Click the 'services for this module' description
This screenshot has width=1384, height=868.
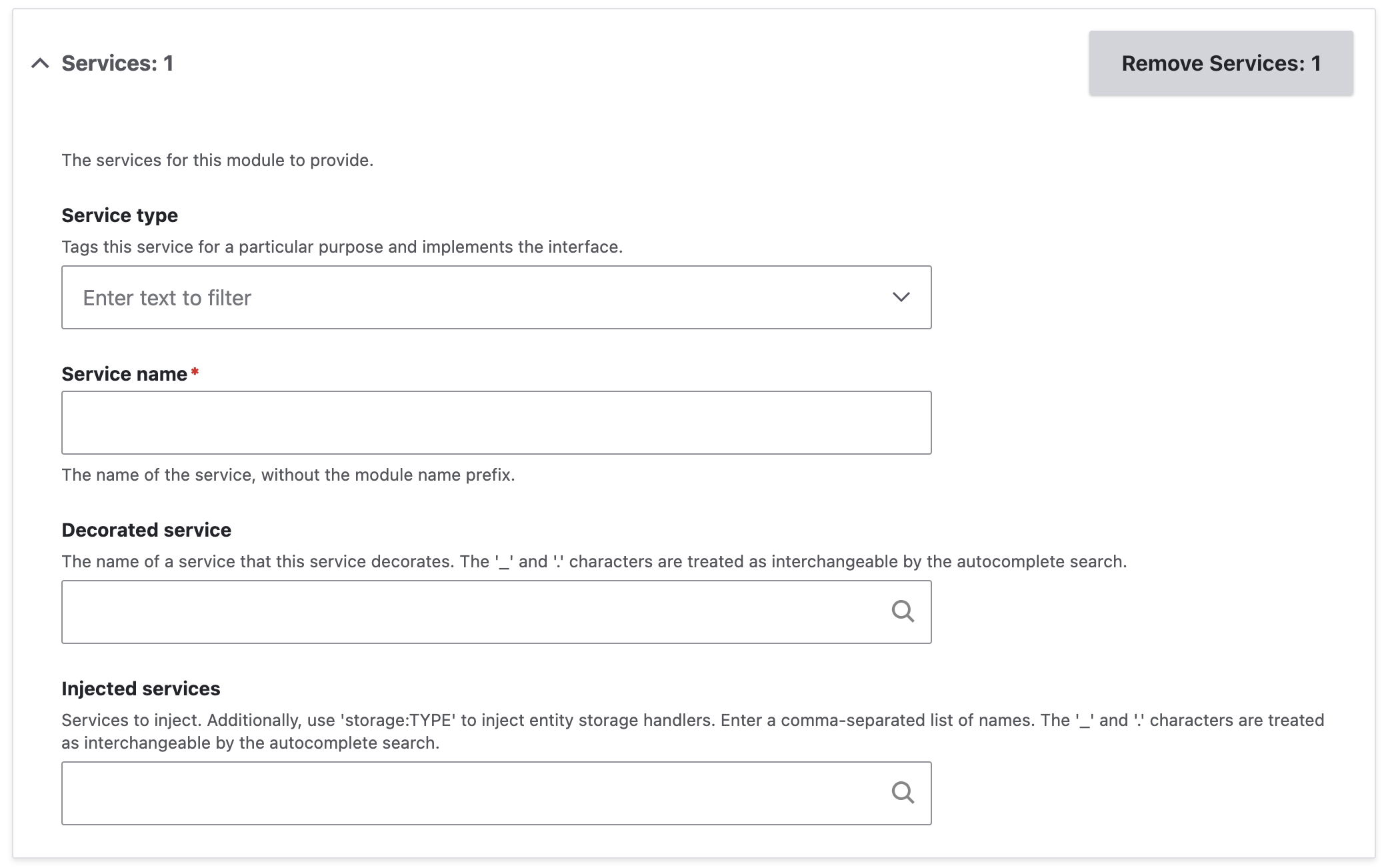click(x=217, y=160)
